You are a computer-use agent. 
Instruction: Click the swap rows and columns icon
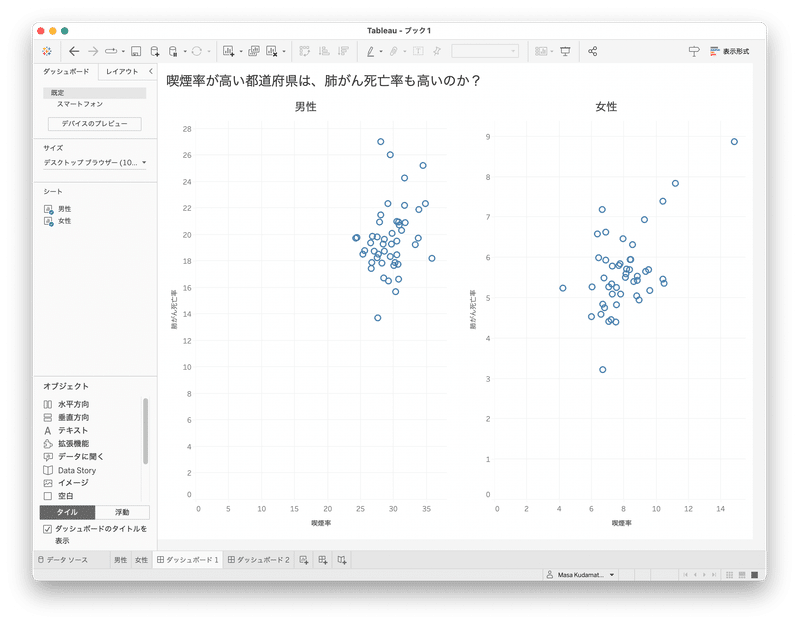point(305,51)
